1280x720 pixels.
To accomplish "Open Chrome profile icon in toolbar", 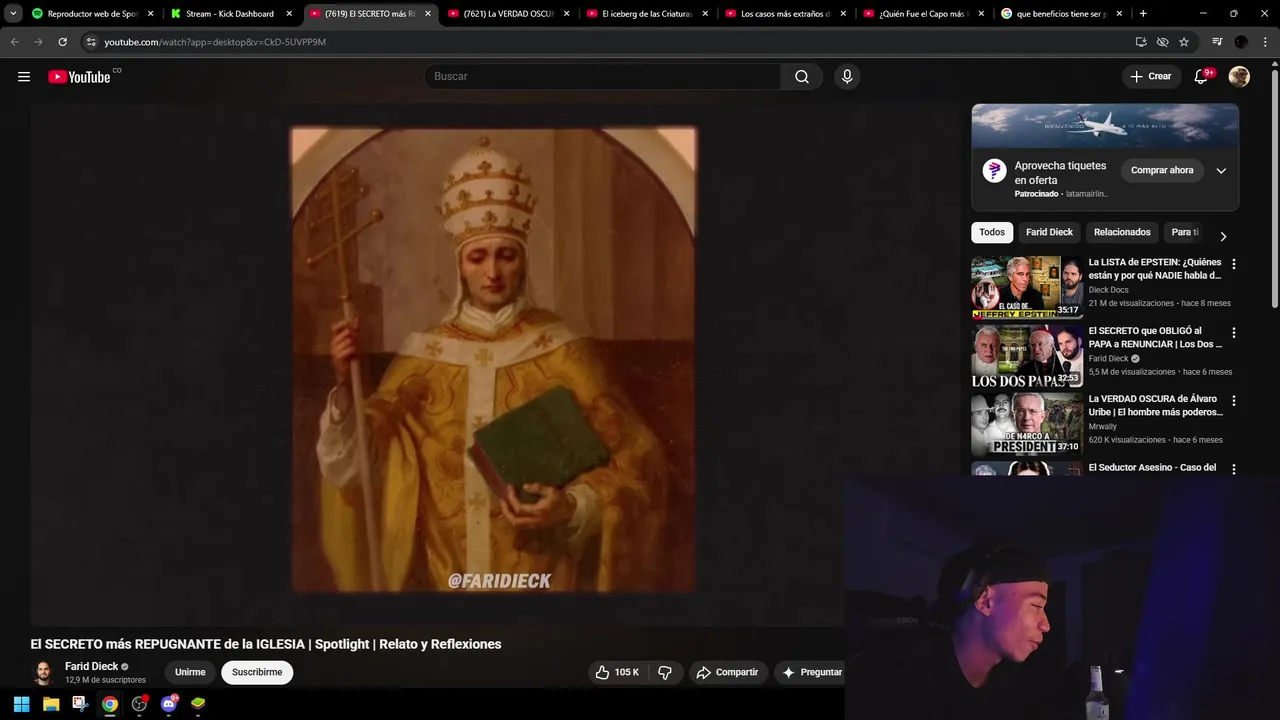I will click(1241, 42).
